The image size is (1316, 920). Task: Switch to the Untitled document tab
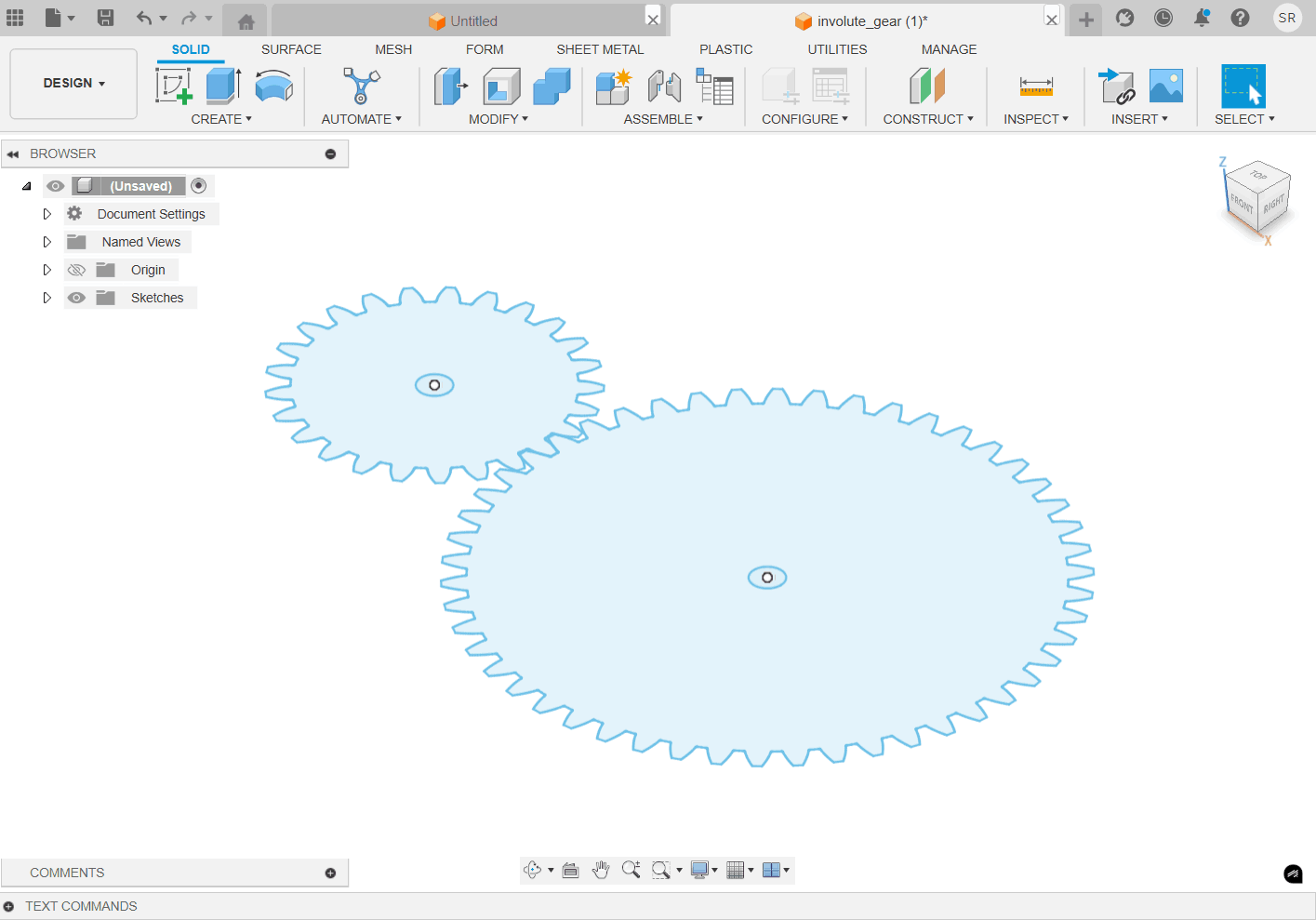coord(463,20)
